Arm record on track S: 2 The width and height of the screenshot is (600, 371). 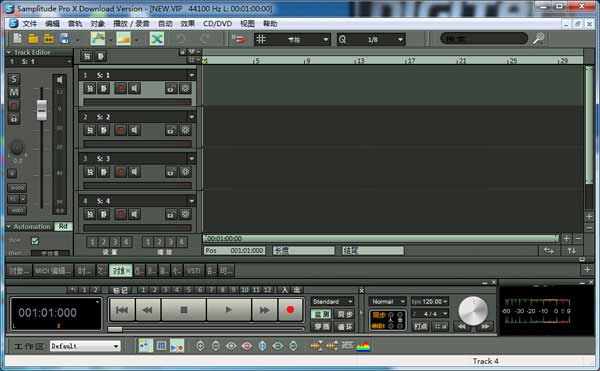tap(121, 130)
